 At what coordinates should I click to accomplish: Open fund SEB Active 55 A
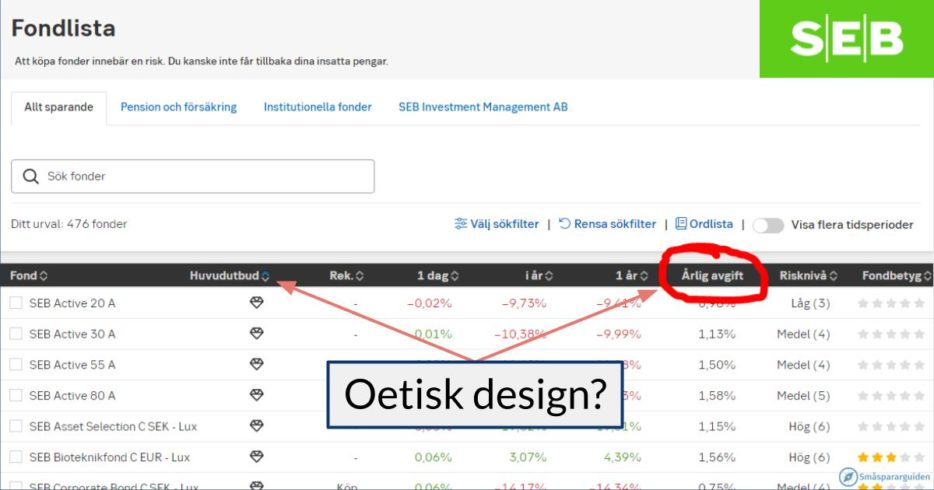click(x=72, y=365)
